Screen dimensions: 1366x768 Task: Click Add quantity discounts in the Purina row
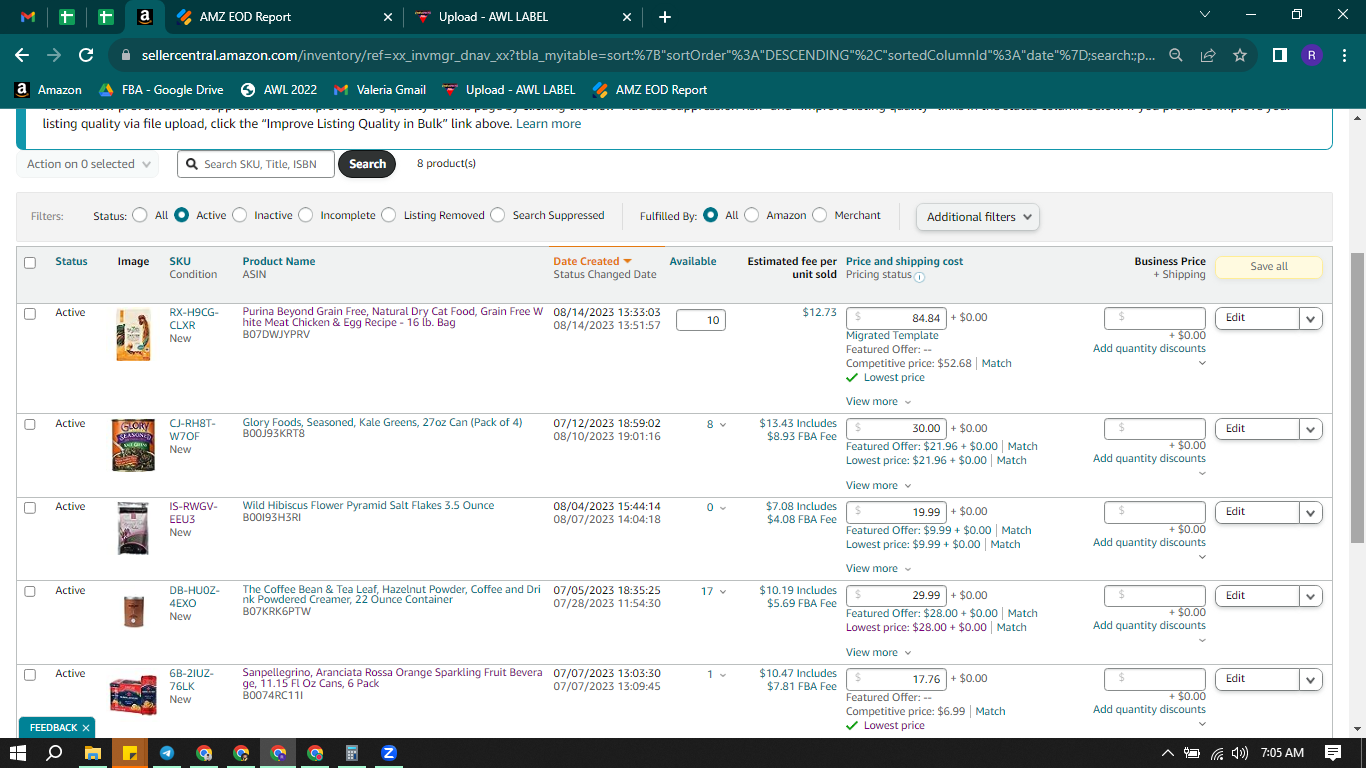[x=1149, y=349]
